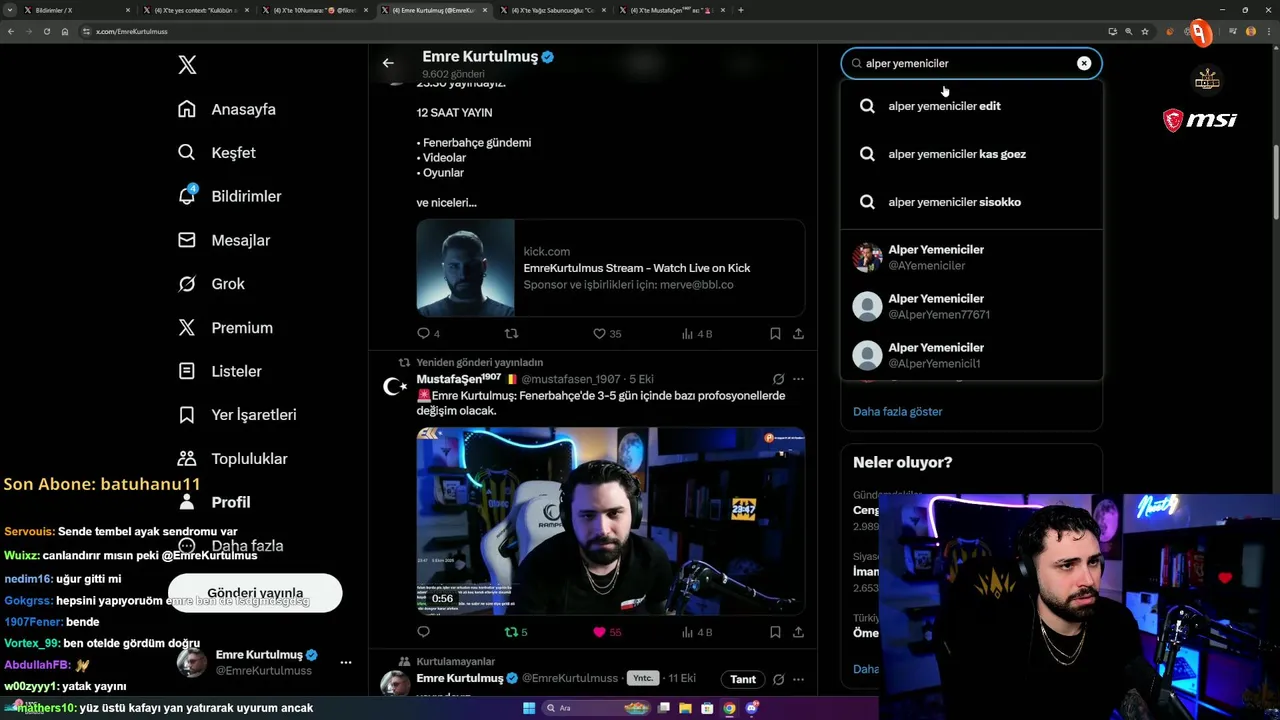Viewport: 1280px width, 720px height.
Task: Open Chrome from the taskbar
Action: (x=729, y=708)
